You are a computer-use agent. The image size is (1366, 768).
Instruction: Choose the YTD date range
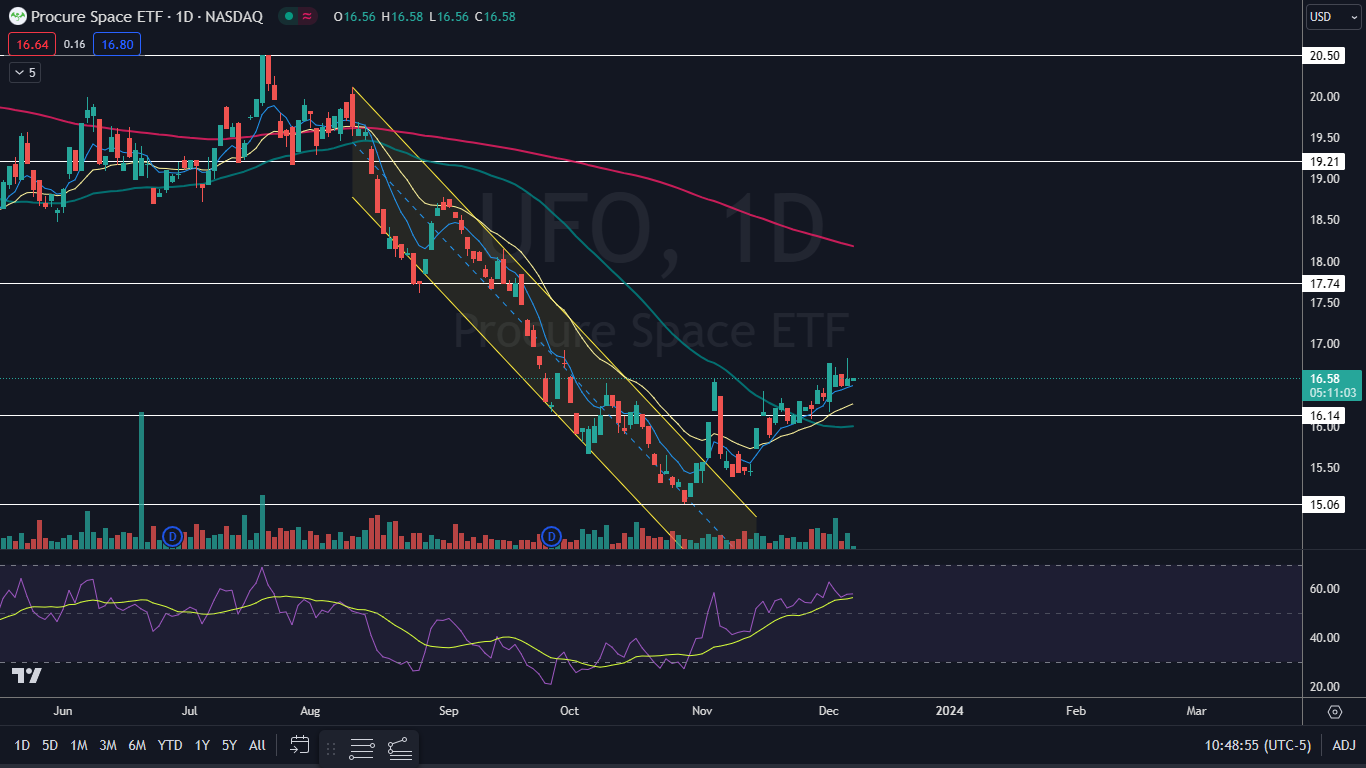(170, 745)
